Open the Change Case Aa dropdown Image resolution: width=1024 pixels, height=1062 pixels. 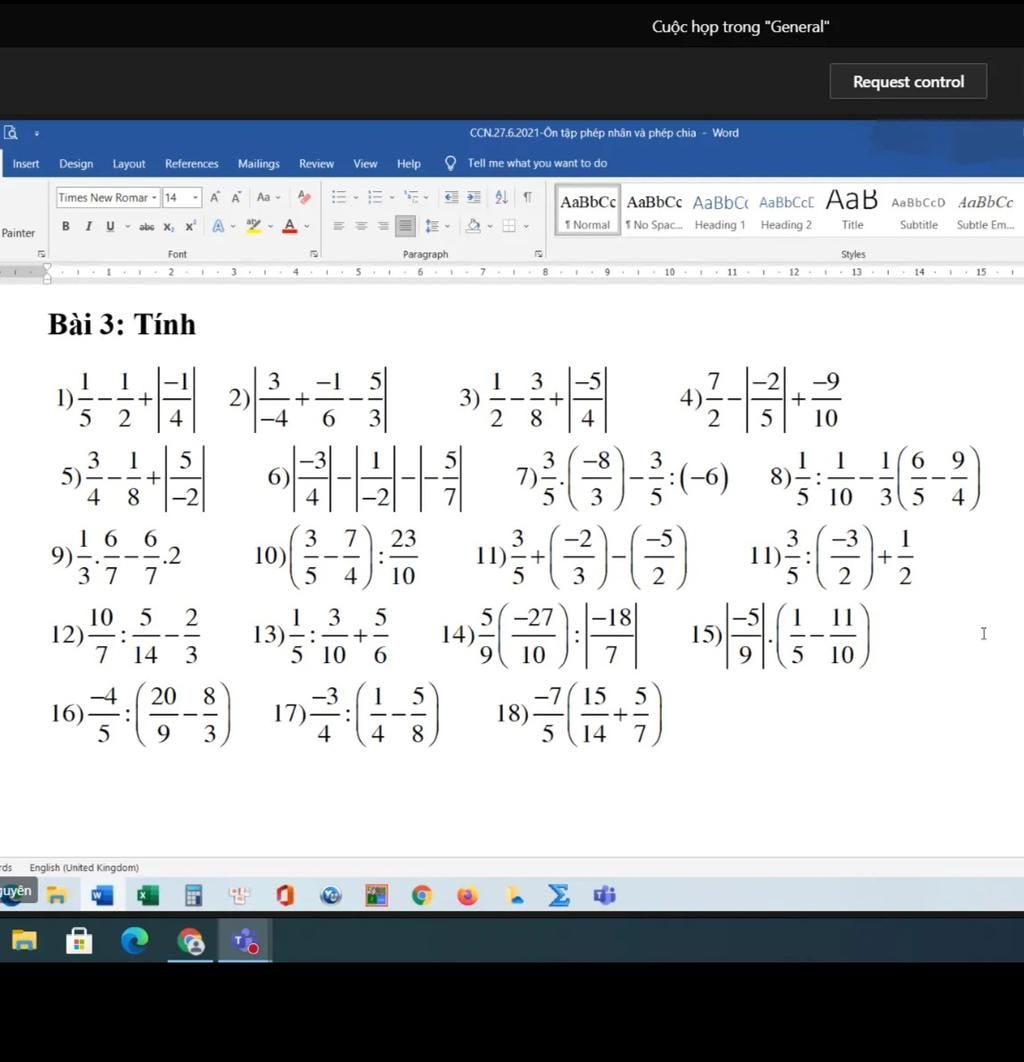click(x=268, y=197)
